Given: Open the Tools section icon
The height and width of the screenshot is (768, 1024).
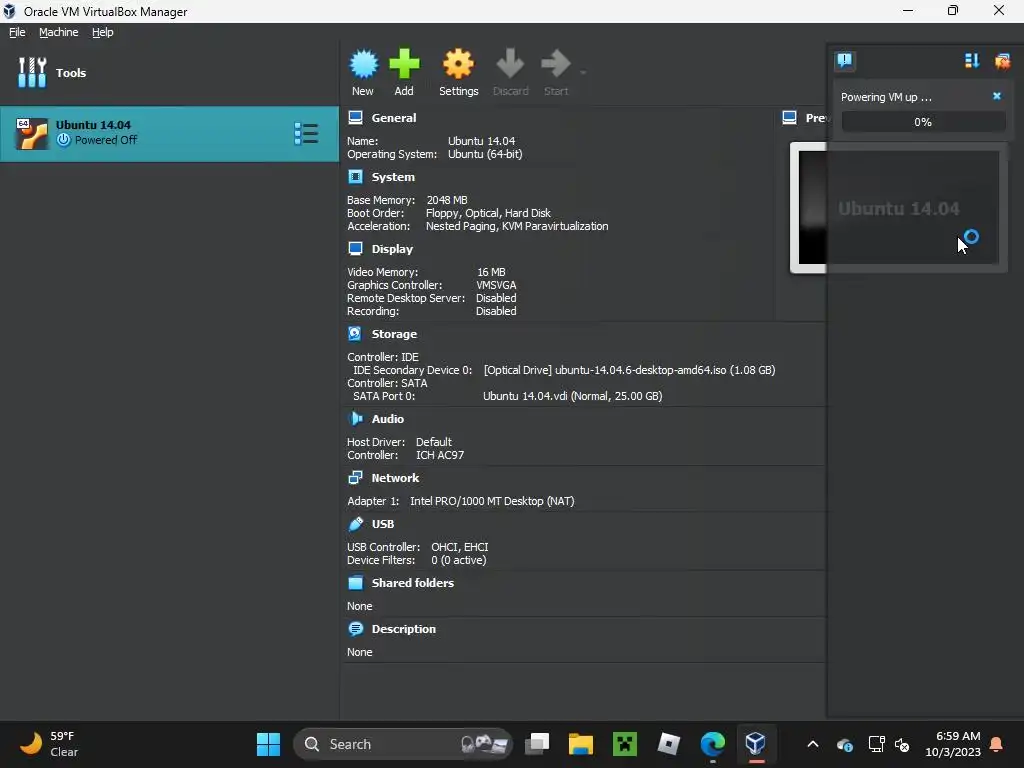Looking at the screenshot, I should (x=33, y=72).
